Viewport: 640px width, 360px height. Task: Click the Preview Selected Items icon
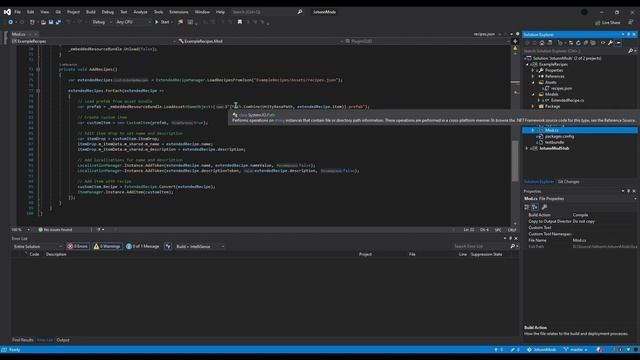point(618,43)
